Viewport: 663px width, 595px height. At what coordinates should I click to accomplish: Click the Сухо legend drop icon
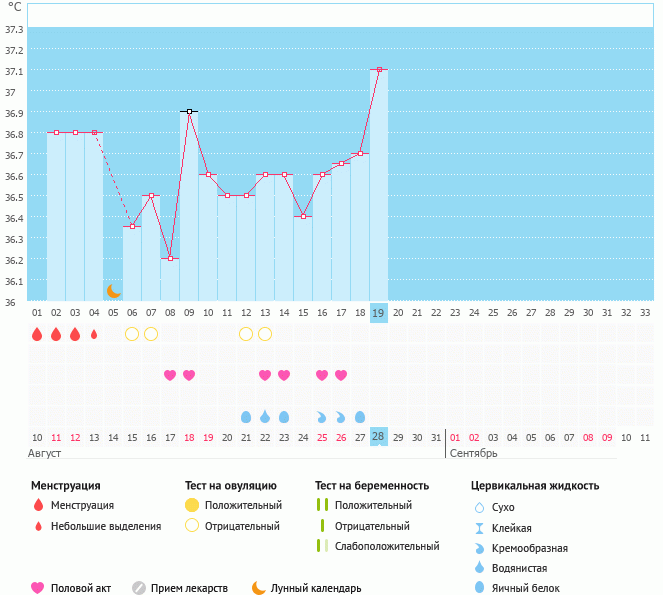(x=479, y=508)
